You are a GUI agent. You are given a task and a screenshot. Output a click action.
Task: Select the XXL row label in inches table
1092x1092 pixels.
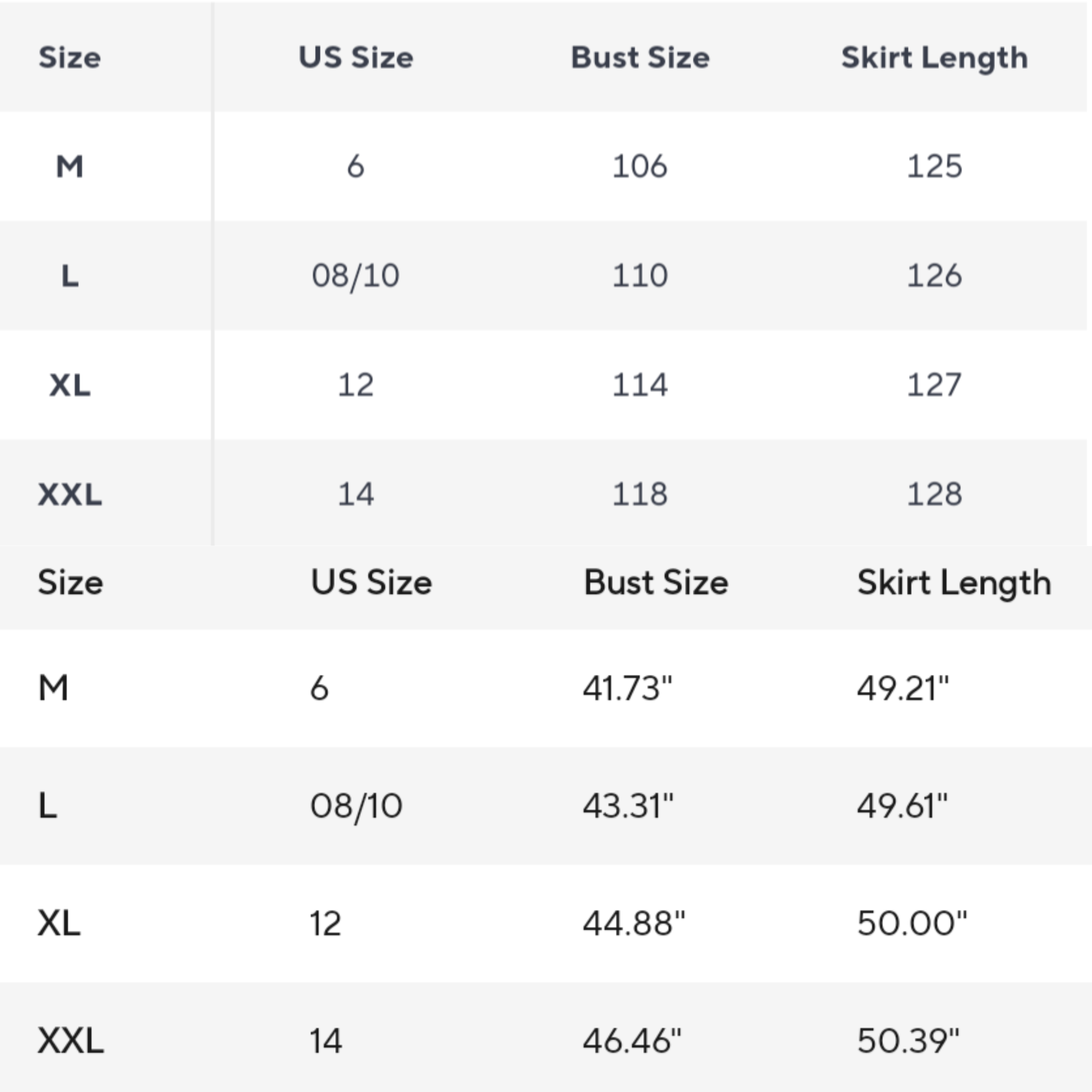[x=70, y=1041]
